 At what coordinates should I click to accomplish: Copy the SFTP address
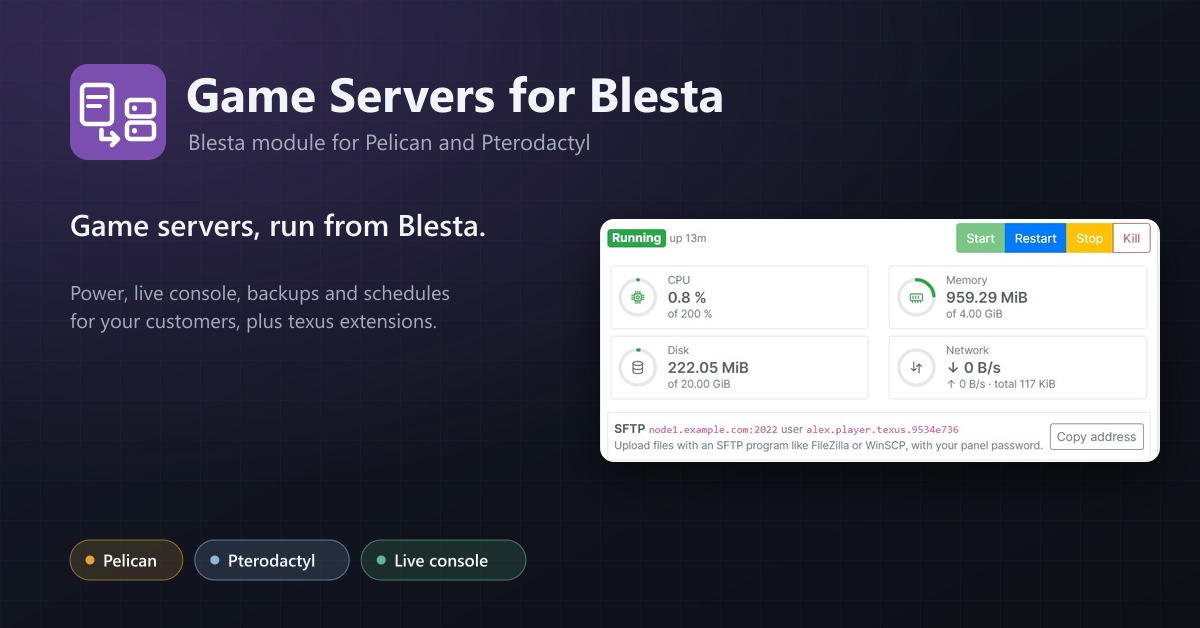coord(1096,436)
